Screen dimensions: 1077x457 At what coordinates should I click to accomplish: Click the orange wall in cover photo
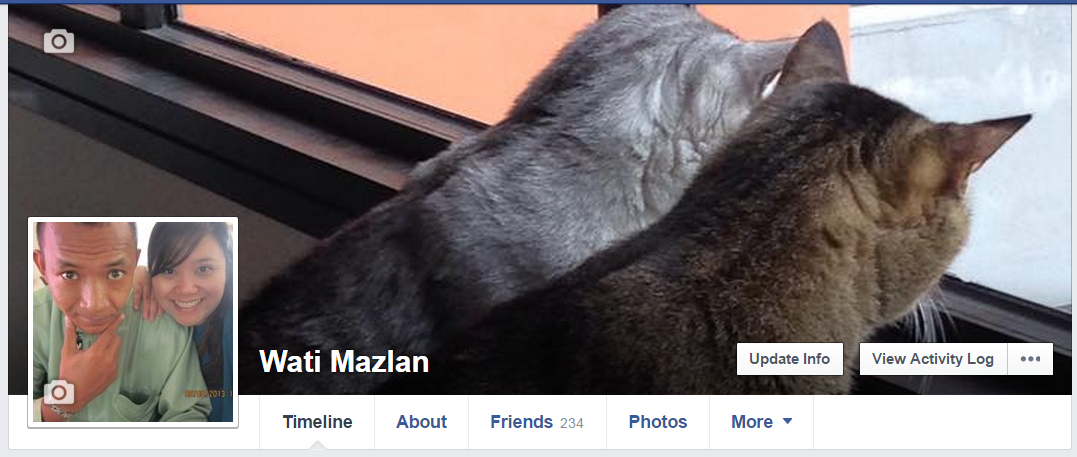coord(385,55)
